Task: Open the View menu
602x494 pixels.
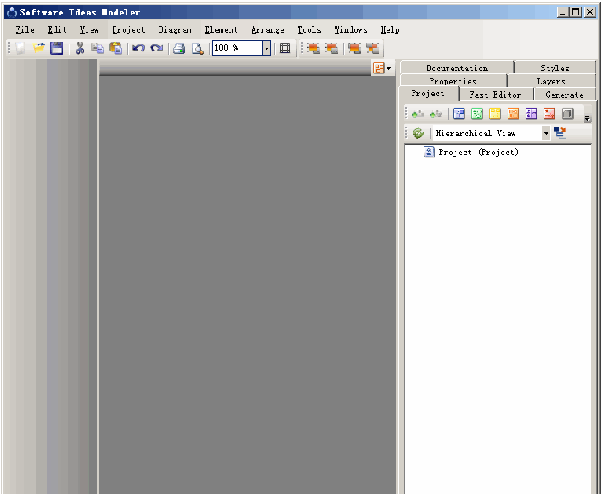Action: point(89,30)
